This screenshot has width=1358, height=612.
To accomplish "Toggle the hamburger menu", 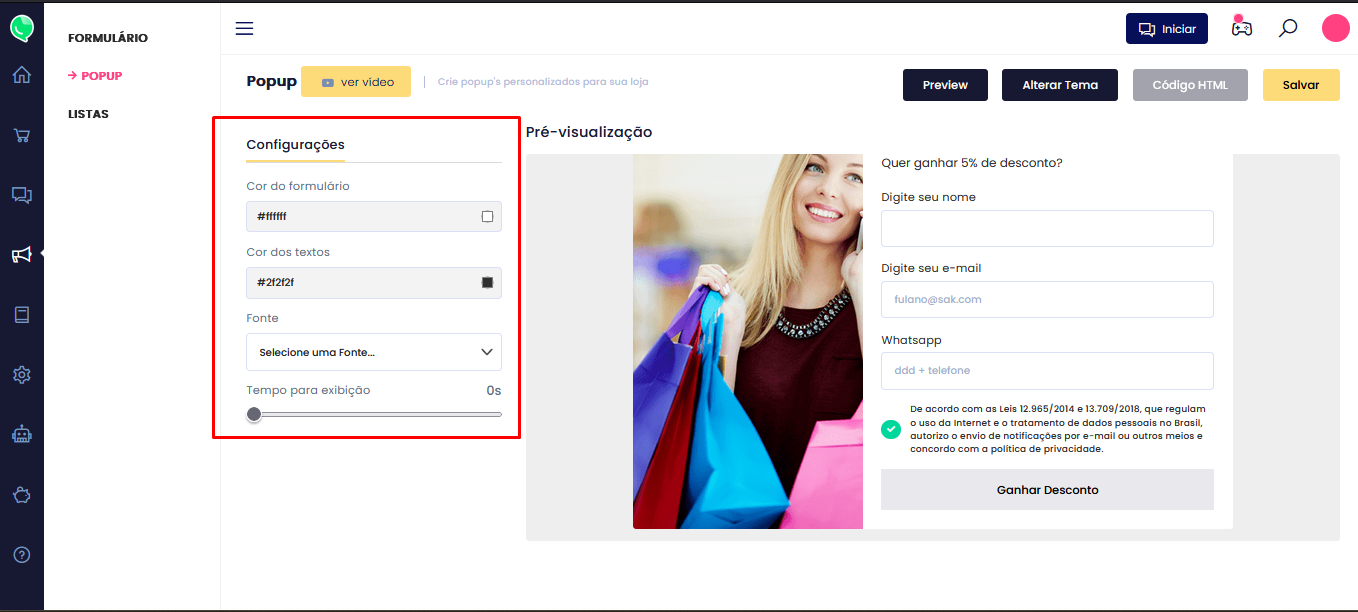I will [x=244, y=28].
